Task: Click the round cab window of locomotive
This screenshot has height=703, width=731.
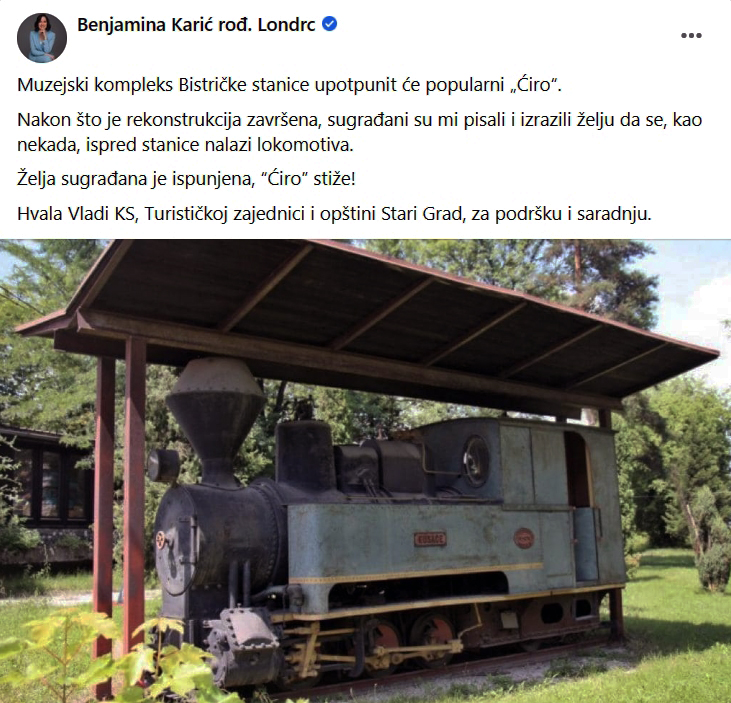Action: click(x=476, y=461)
